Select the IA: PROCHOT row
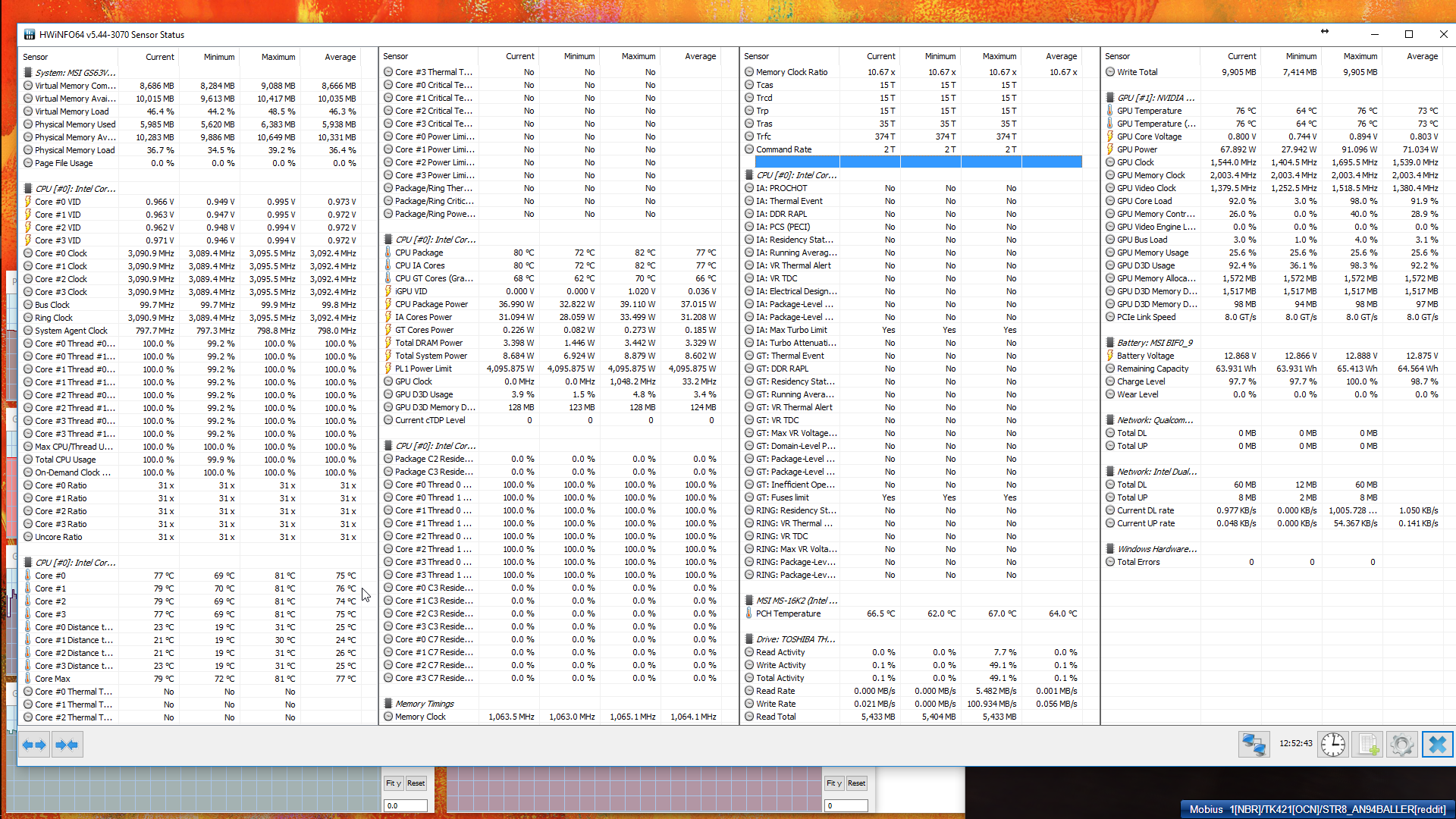The width and height of the screenshot is (1456, 819). [912, 188]
